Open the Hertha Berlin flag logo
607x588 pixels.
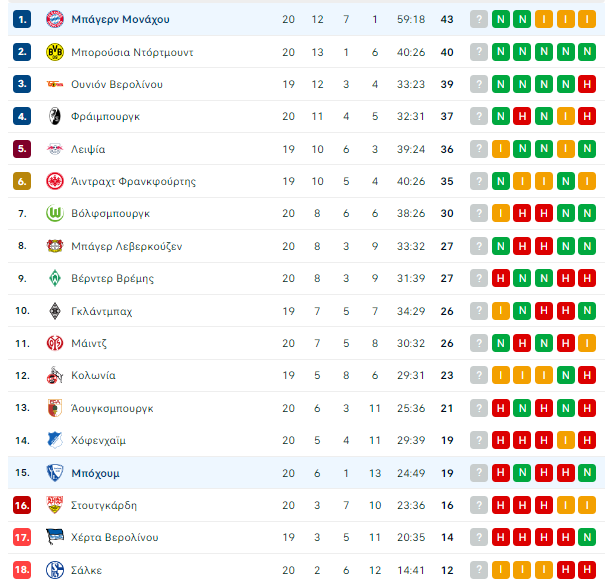pyautogui.click(x=55, y=537)
